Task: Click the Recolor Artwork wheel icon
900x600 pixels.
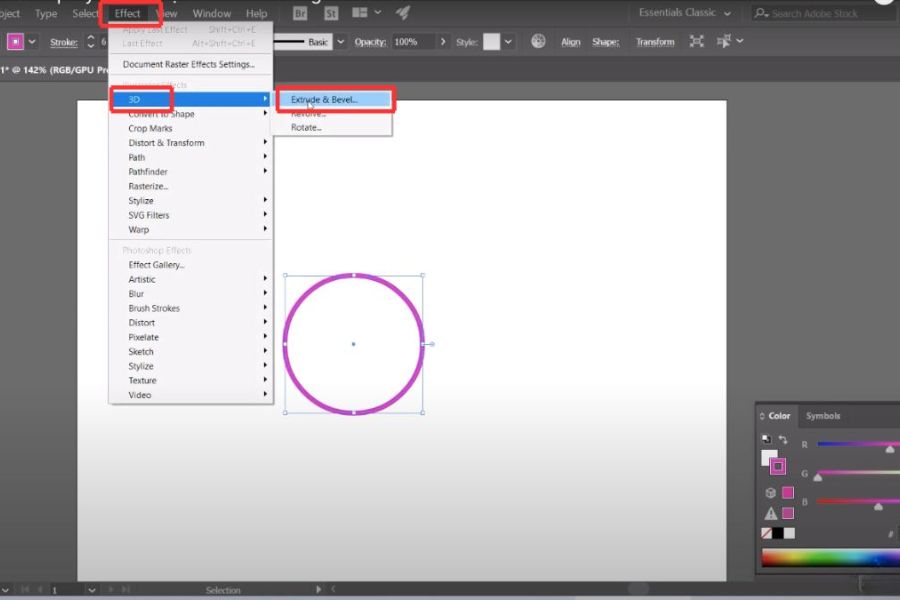Action: coord(538,42)
